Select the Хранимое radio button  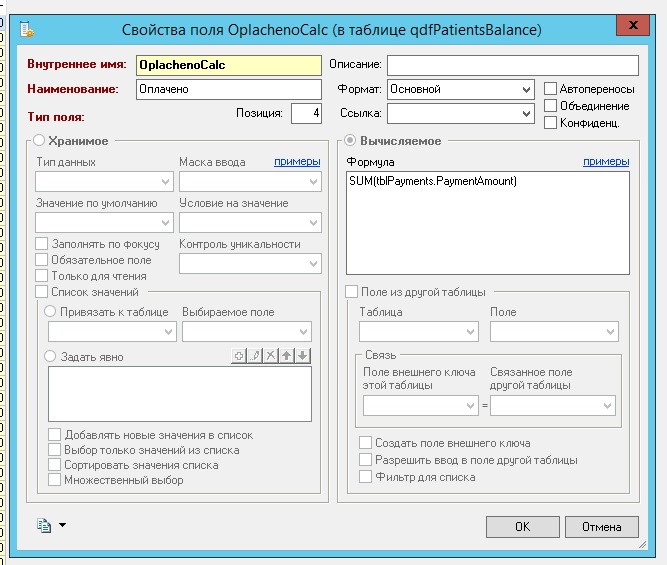[x=41, y=141]
